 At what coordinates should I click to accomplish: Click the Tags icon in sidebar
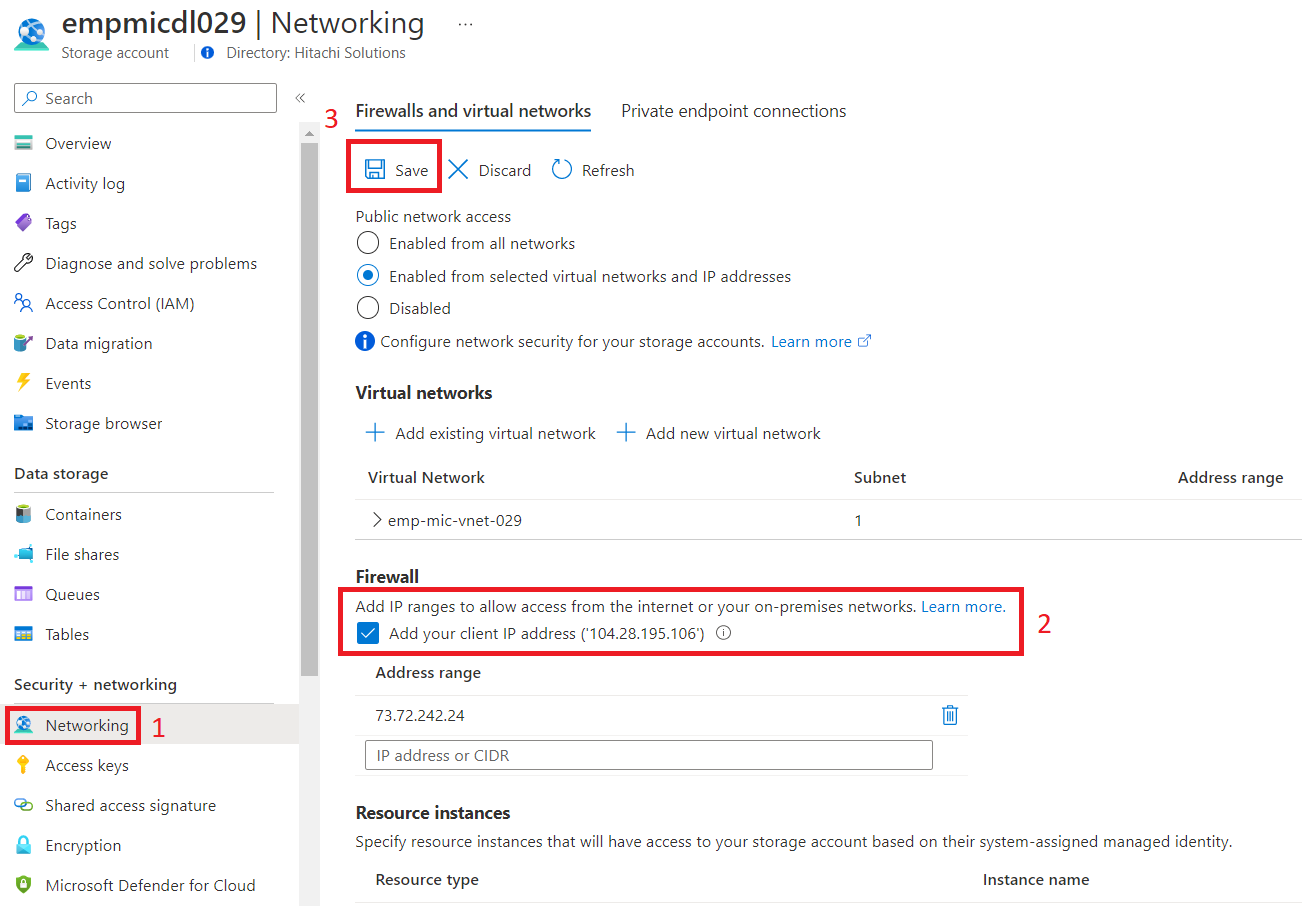[24, 223]
